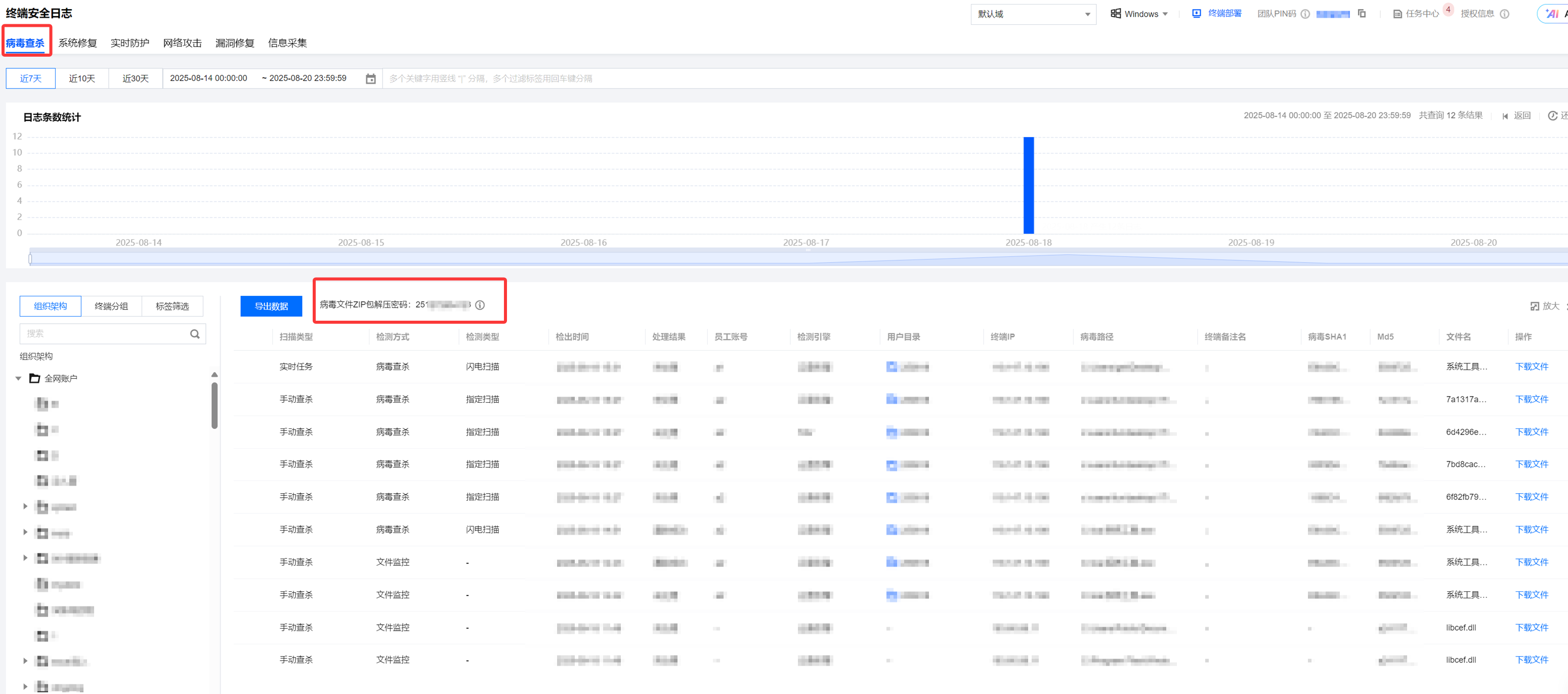
Task: Open the calendar date picker icon
Action: pos(370,79)
